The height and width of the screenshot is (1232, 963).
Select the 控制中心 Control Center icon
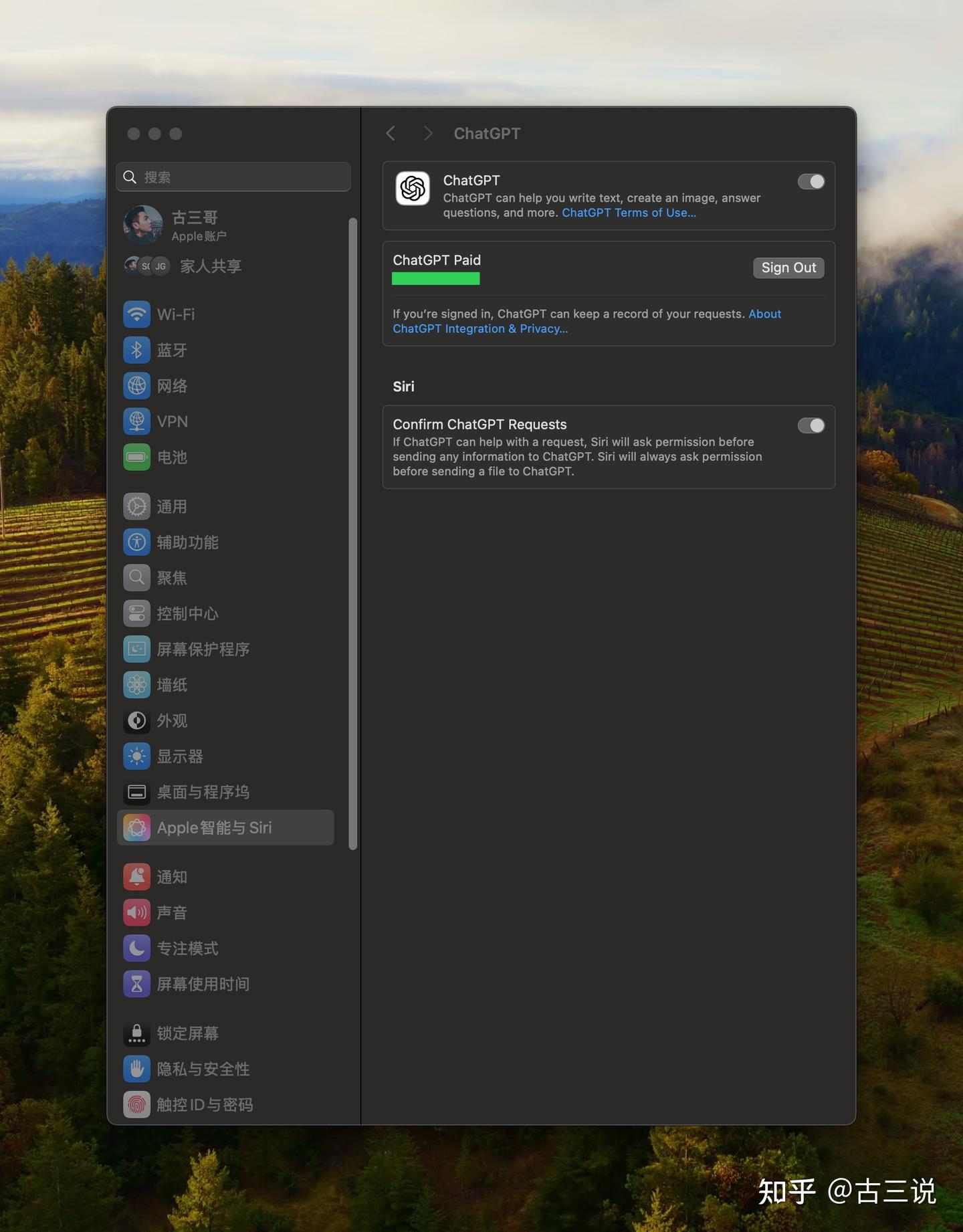point(136,613)
